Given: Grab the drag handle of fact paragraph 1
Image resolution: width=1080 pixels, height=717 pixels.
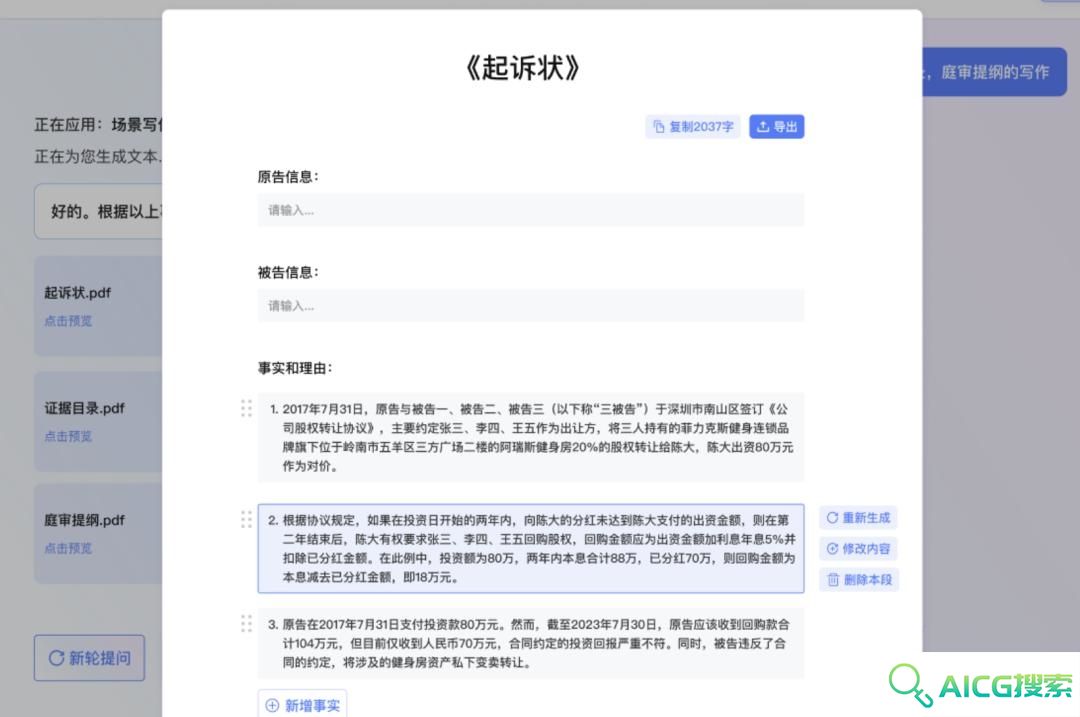Looking at the screenshot, I should pos(247,408).
